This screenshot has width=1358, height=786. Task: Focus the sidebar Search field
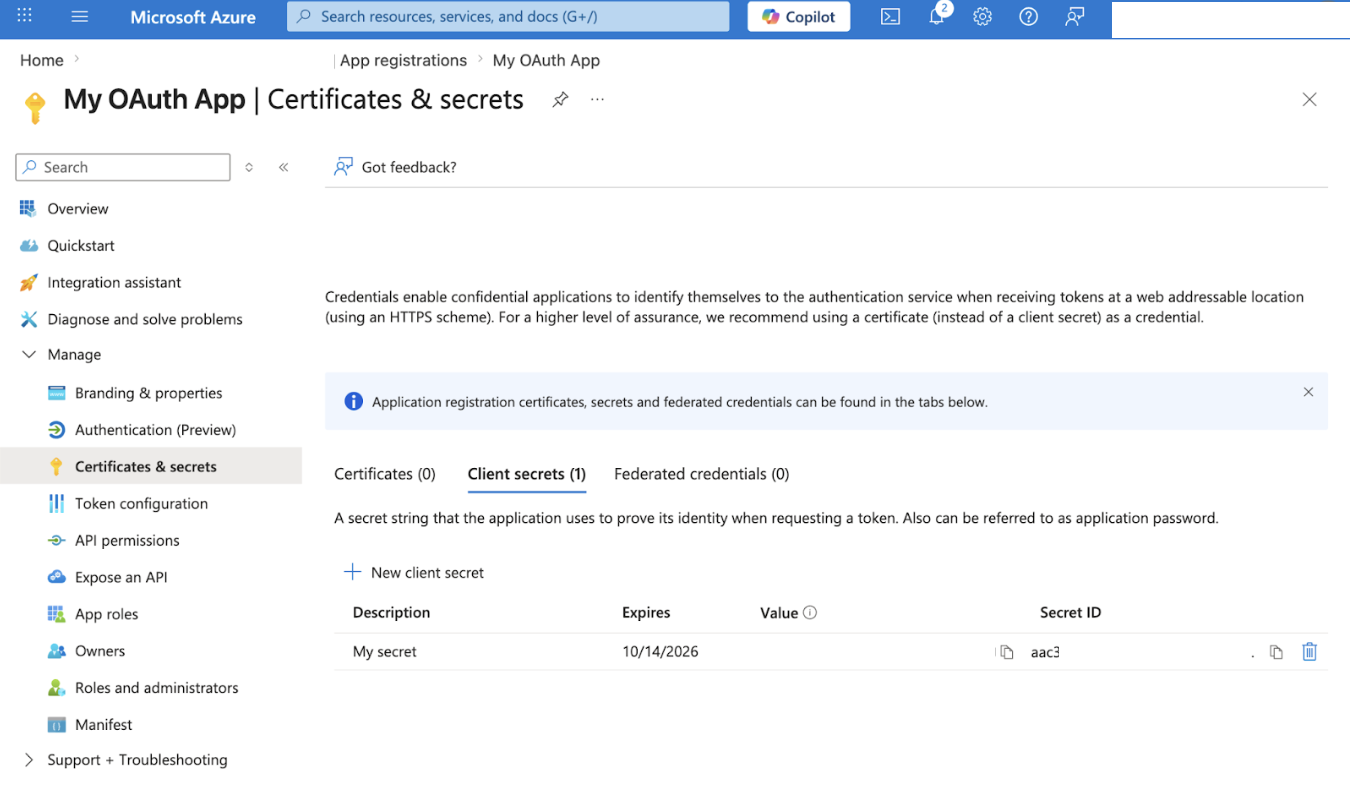[x=123, y=167]
